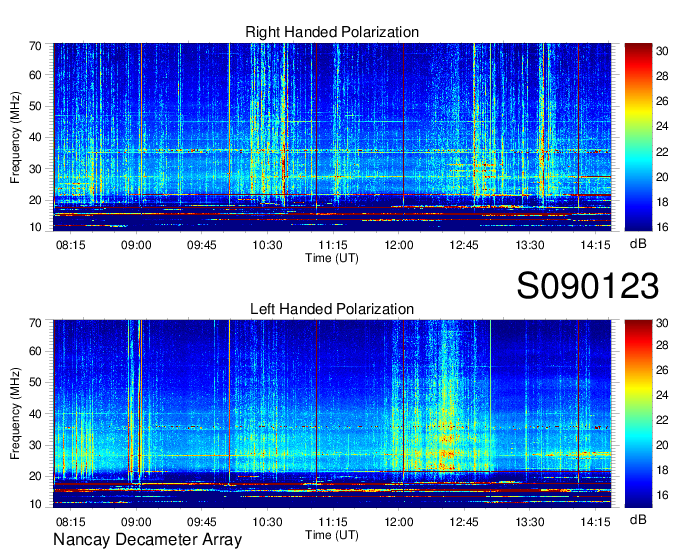
Task: Select the S090123 observation label
Action: pyautogui.click(x=588, y=286)
